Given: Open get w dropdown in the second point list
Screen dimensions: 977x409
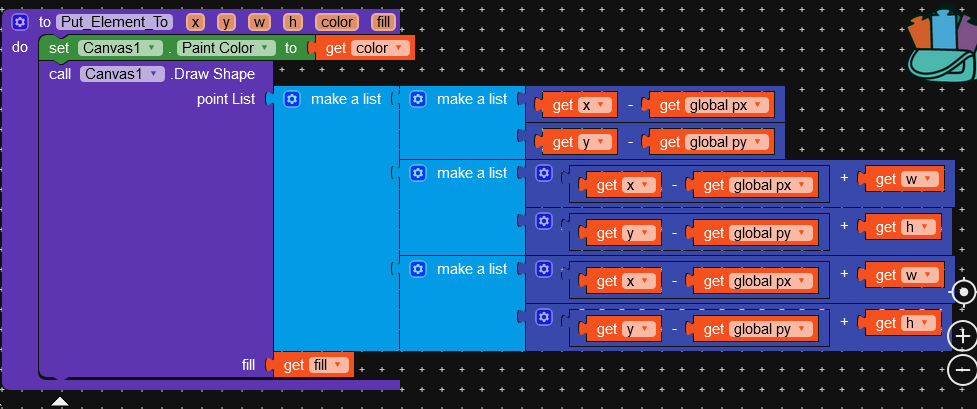Looking at the screenshot, I should point(920,180).
